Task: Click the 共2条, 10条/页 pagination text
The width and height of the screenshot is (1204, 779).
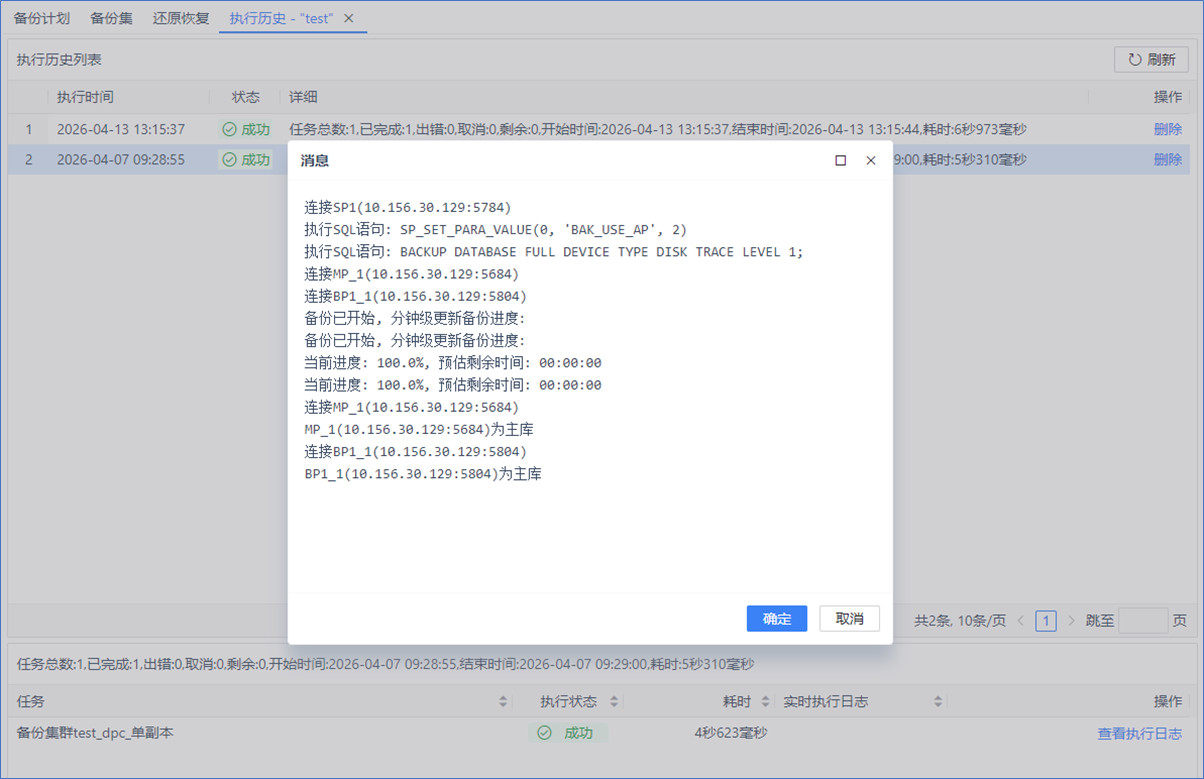Action: (x=960, y=621)
